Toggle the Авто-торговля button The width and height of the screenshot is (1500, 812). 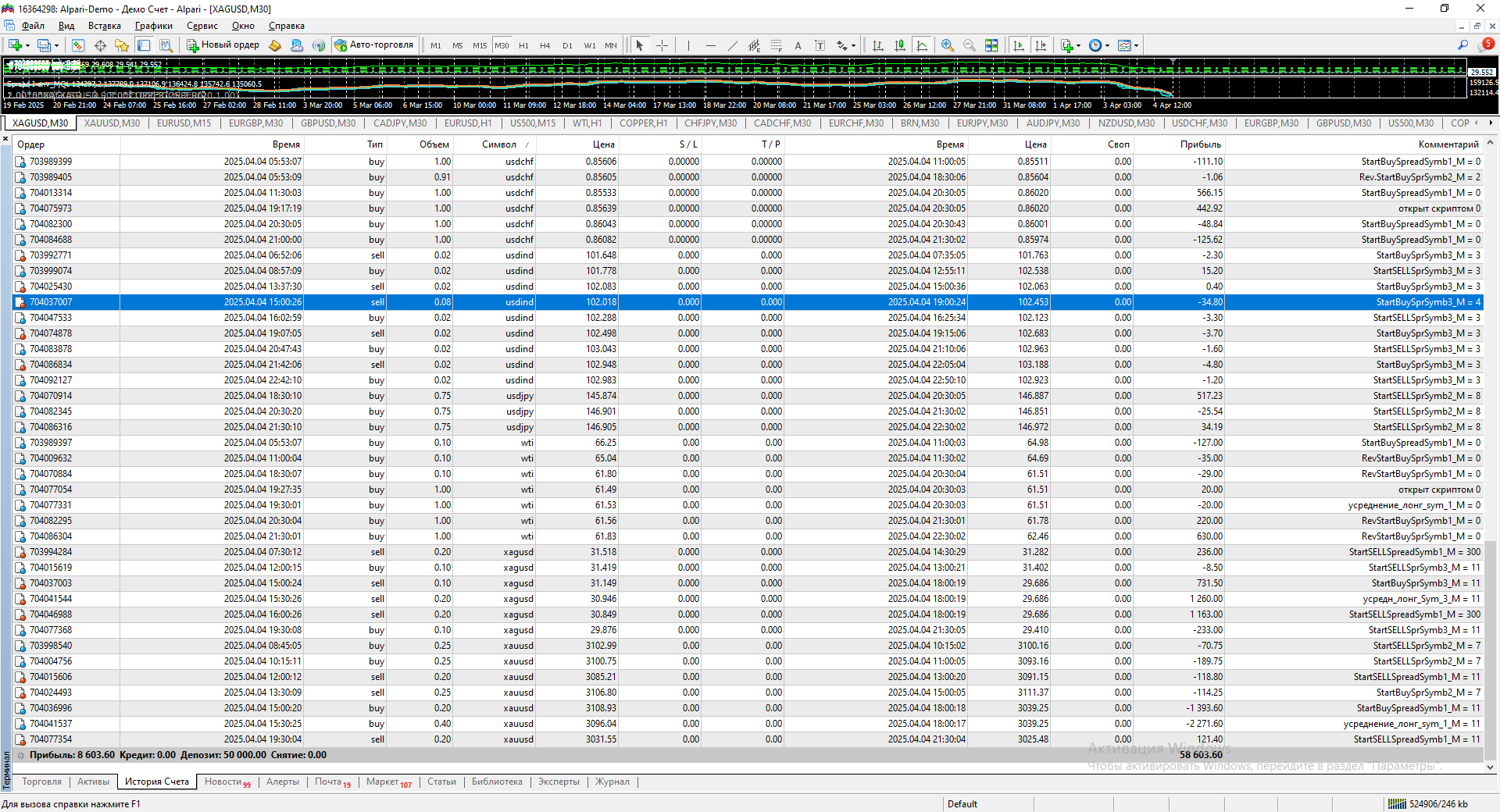pyautogui.click(x=374, y=45)
